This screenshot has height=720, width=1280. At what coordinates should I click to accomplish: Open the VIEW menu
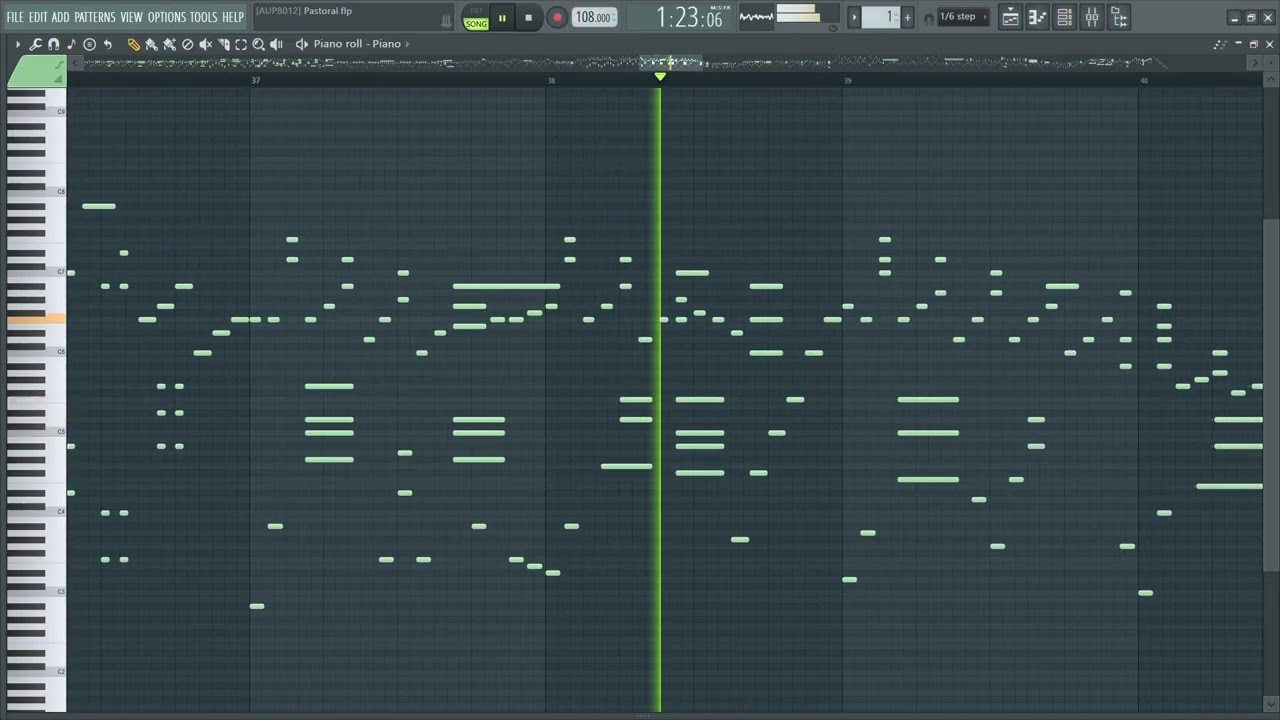pos(132,17)
